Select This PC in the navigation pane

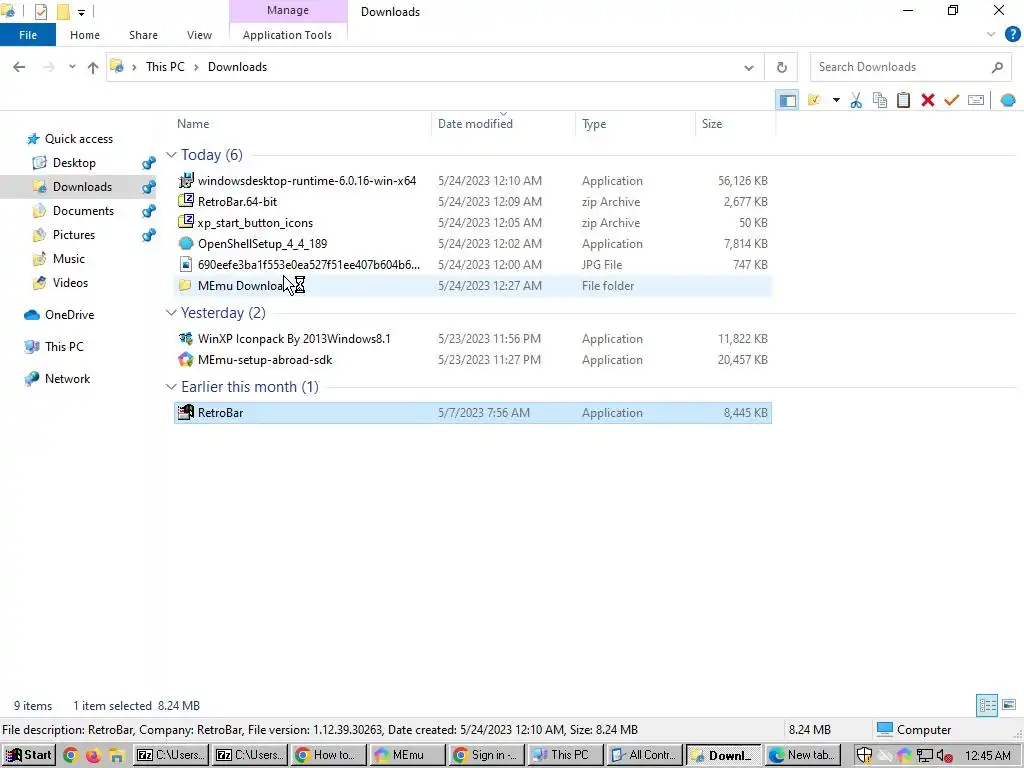[x=64, y=347]
